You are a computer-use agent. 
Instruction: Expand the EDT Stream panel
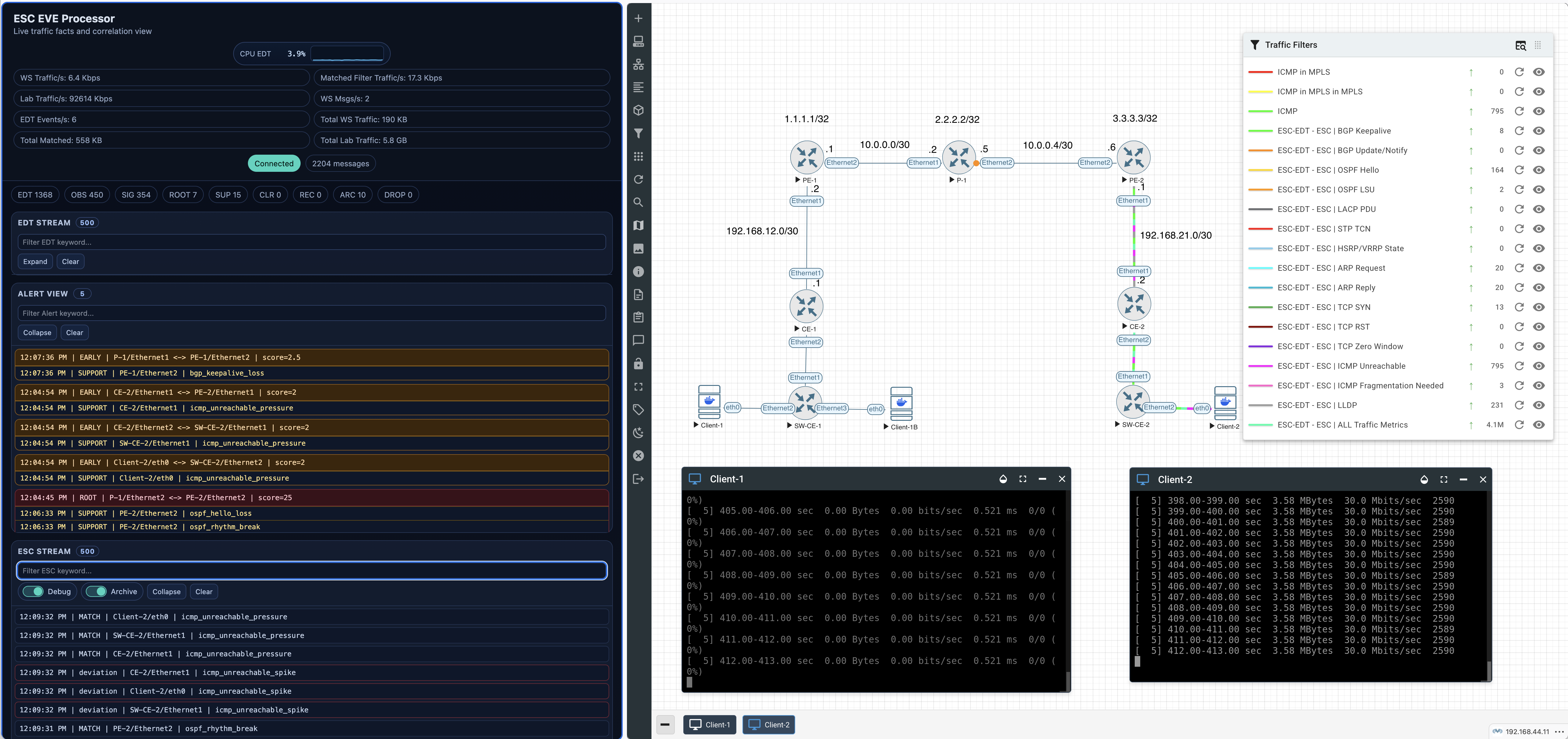pyautogui.click(x=35, y=262)
